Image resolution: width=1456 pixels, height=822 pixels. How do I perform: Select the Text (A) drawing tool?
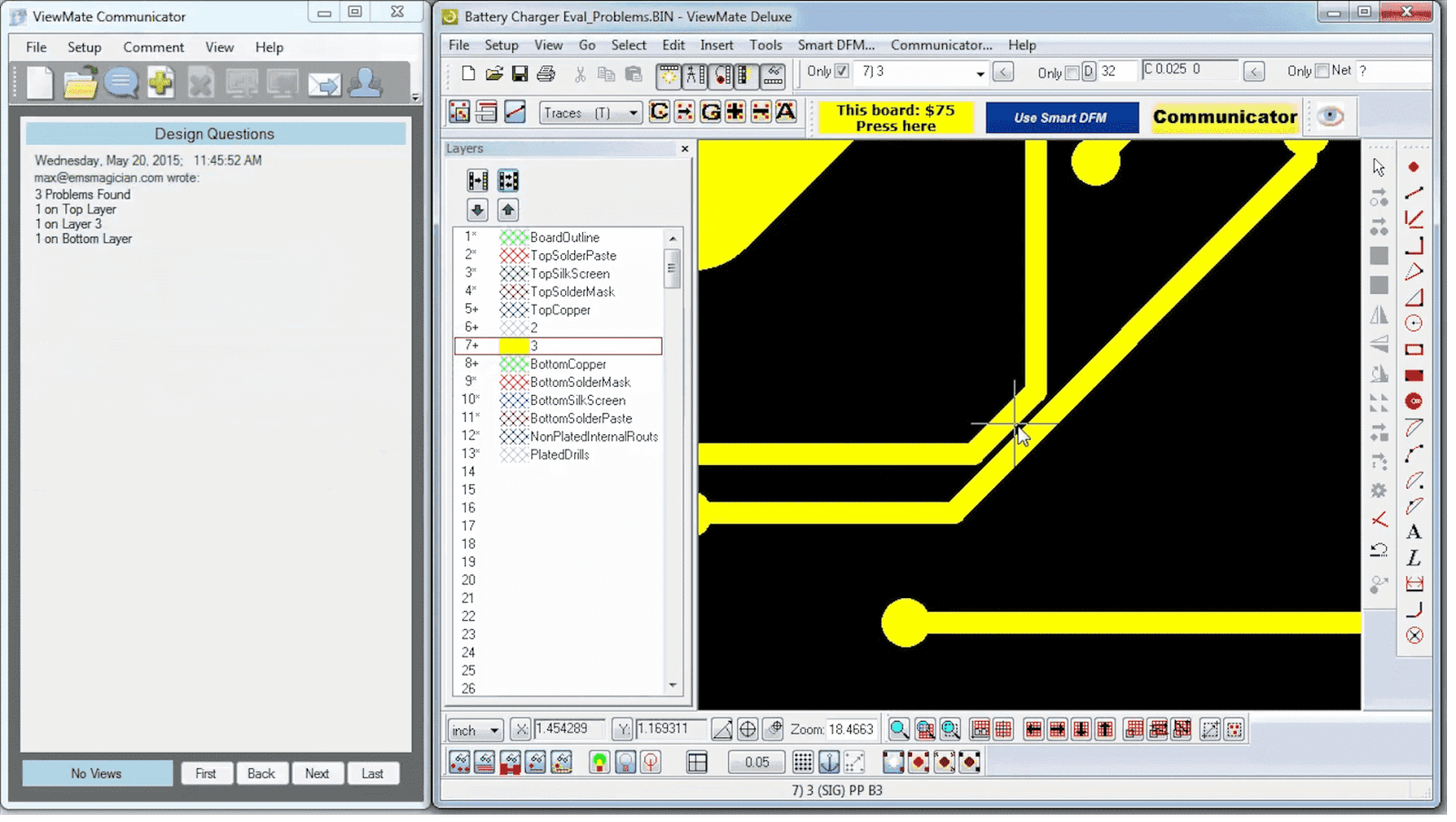(x=1416, y=531)
